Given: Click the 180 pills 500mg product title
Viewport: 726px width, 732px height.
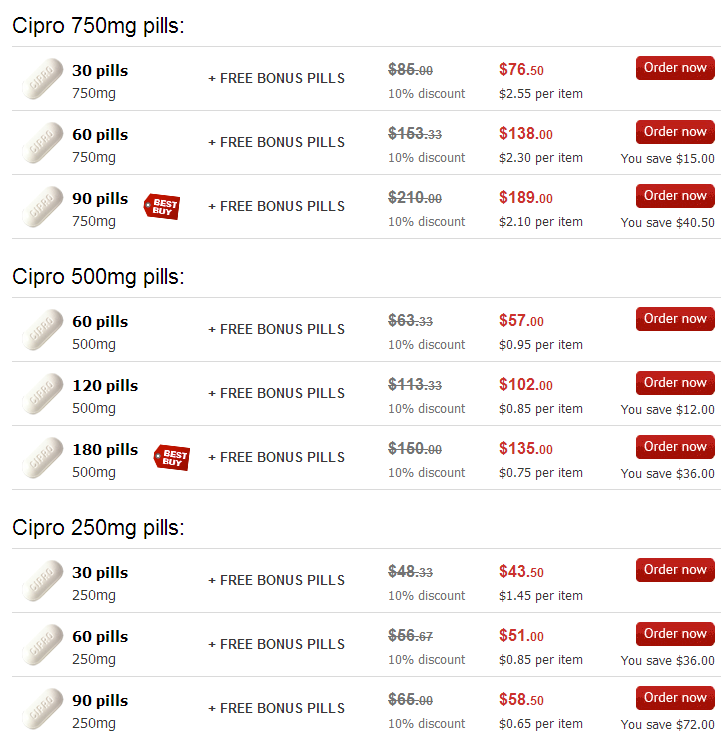Looking at the screenshot, I should tap(105, 450).
